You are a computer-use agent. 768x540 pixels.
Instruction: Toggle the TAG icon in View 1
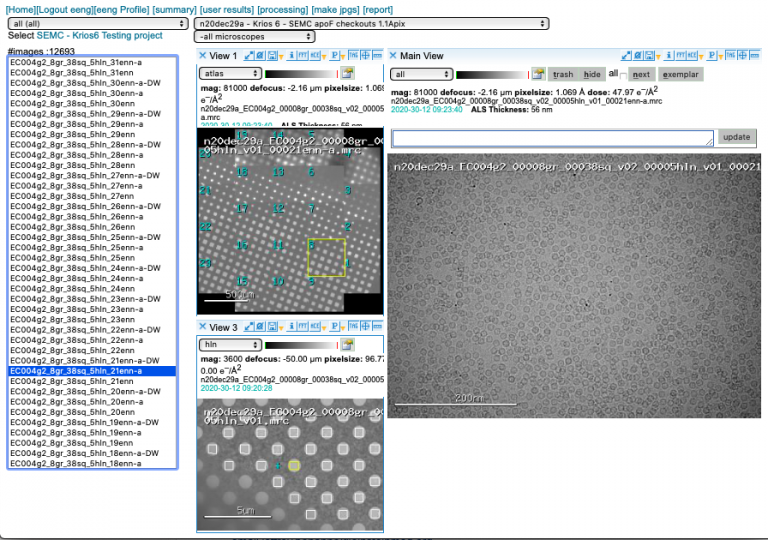[354, 55]
